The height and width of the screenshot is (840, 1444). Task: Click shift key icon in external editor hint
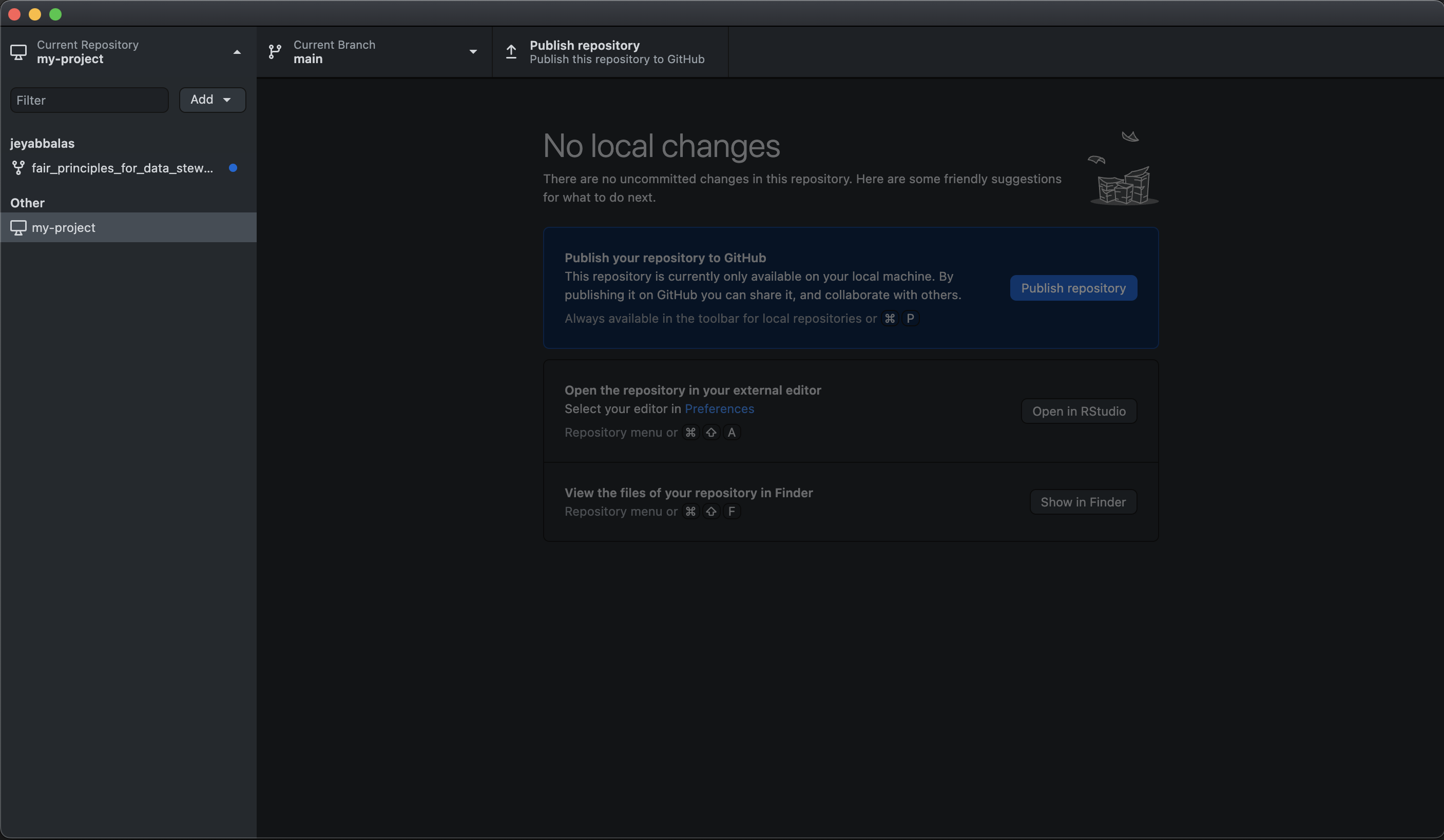tap(711, 433)
